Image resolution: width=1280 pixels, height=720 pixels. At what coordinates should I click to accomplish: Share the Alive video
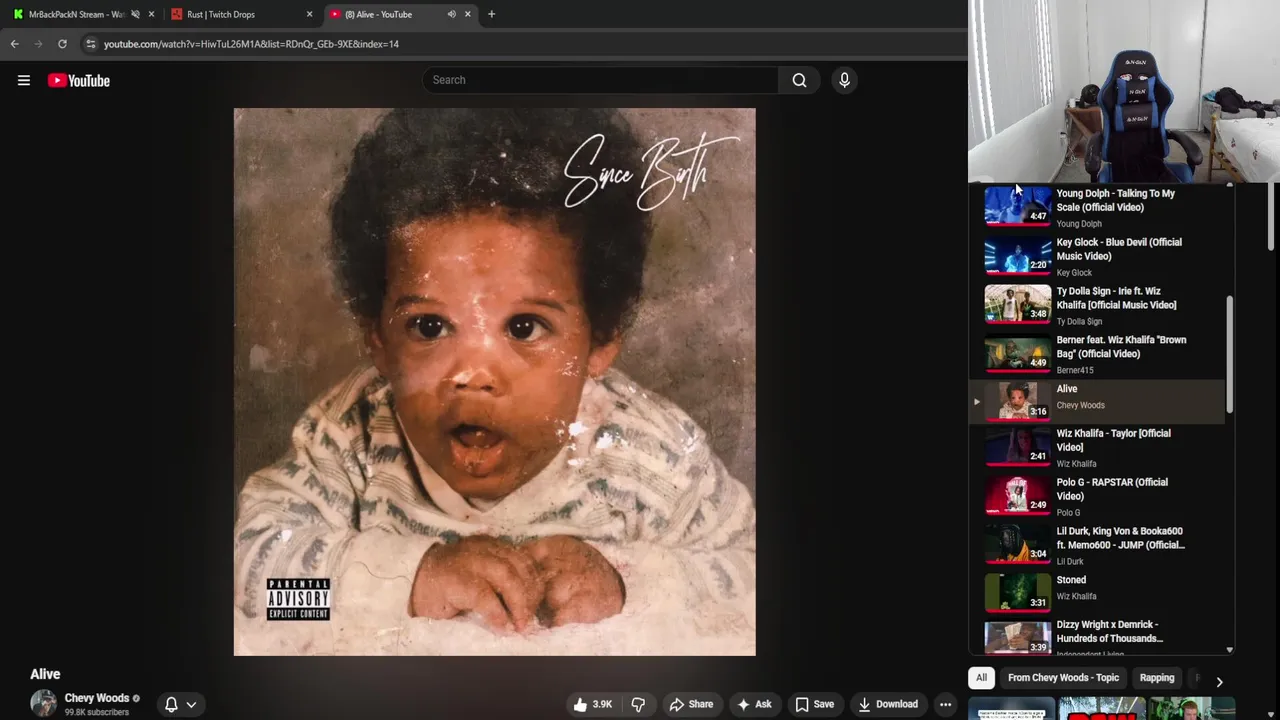[691, 704]
